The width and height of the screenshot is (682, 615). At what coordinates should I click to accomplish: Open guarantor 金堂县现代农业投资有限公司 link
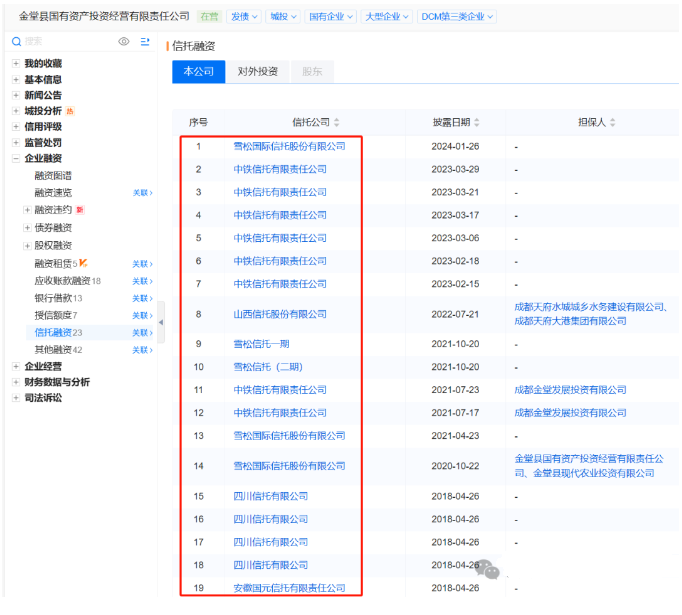pyautogui.click(x=594, y=473)
